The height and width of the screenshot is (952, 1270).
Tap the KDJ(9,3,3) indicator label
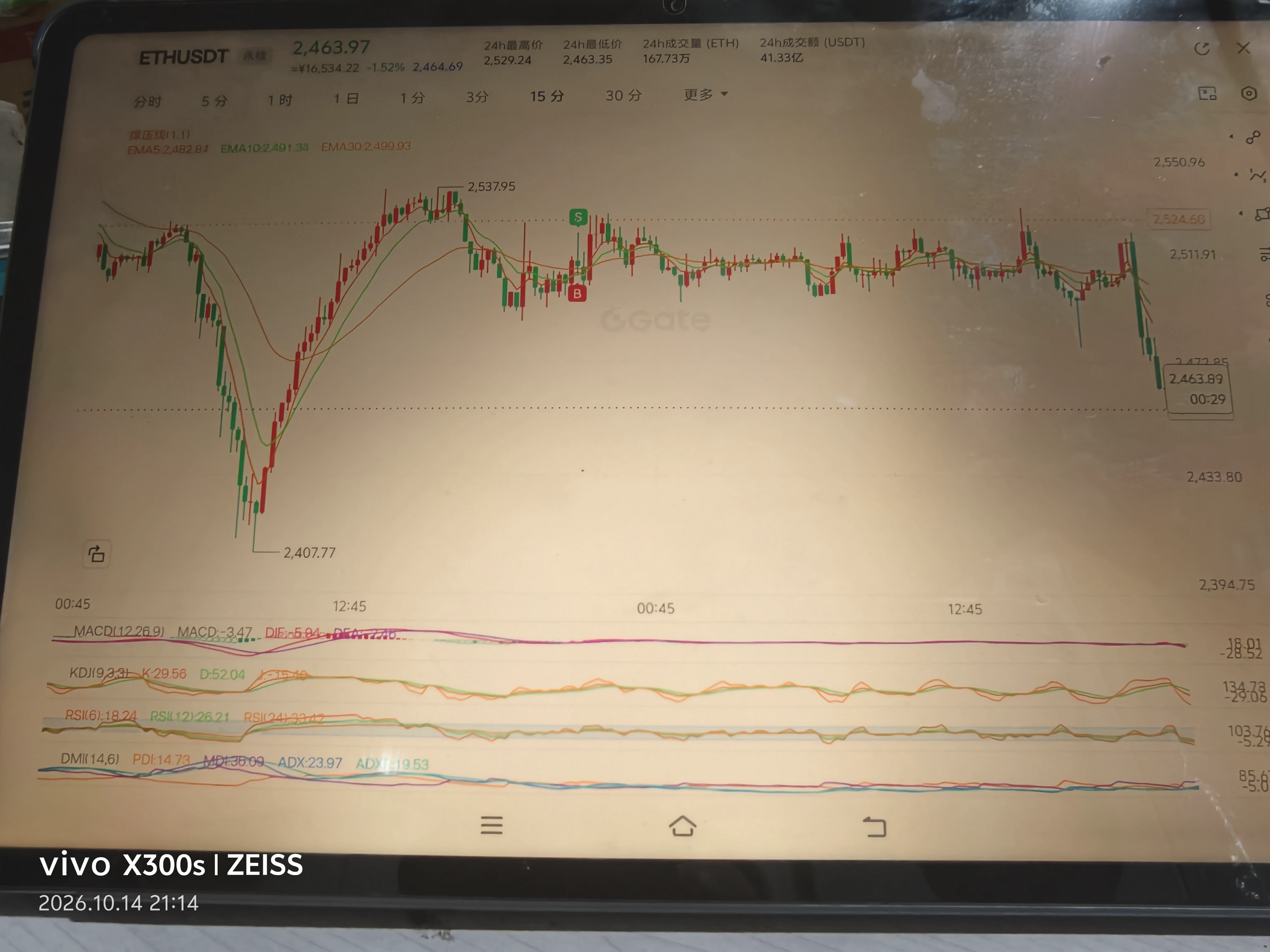(x=100, y=673)
